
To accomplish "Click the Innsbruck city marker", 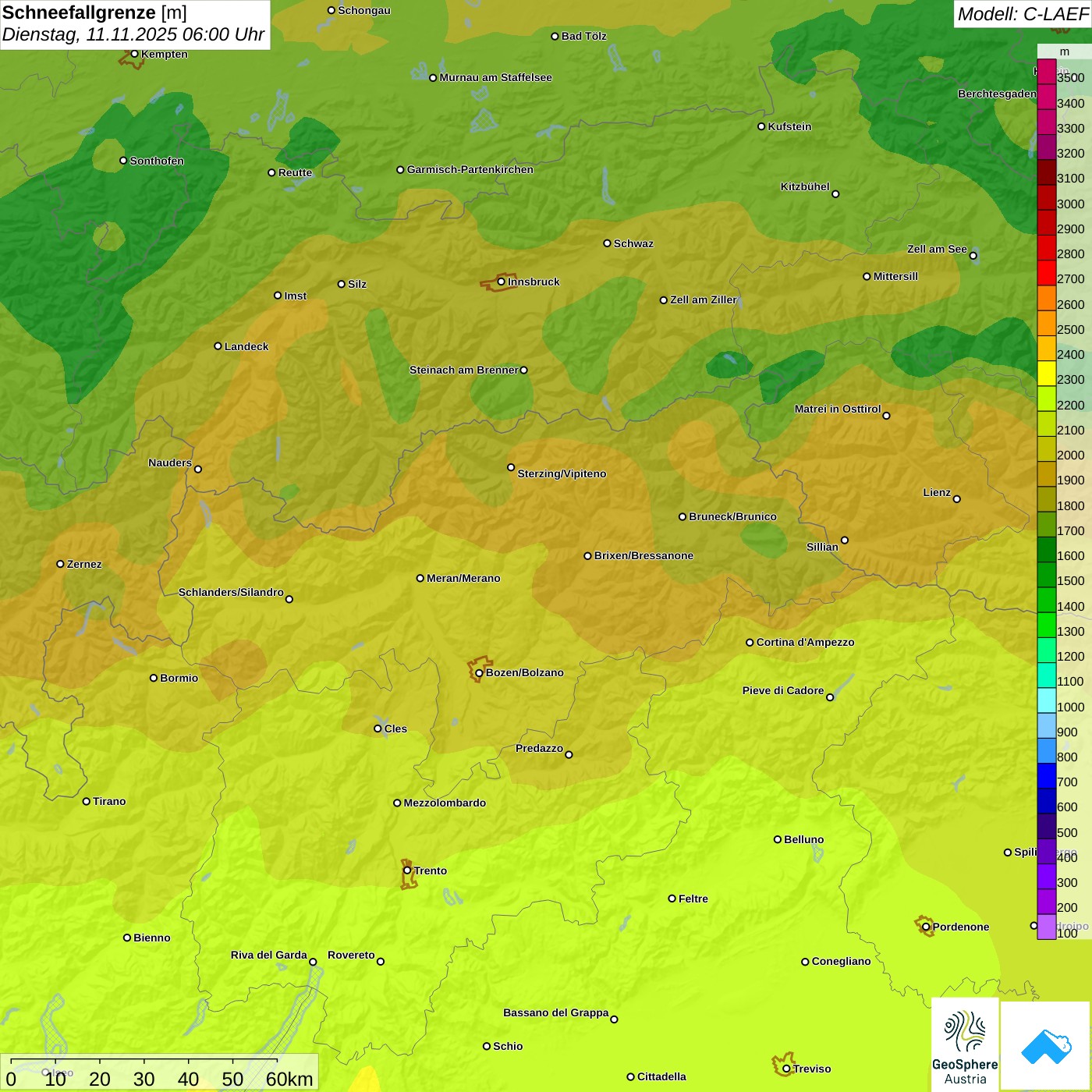I will click(x=501, y=282).
